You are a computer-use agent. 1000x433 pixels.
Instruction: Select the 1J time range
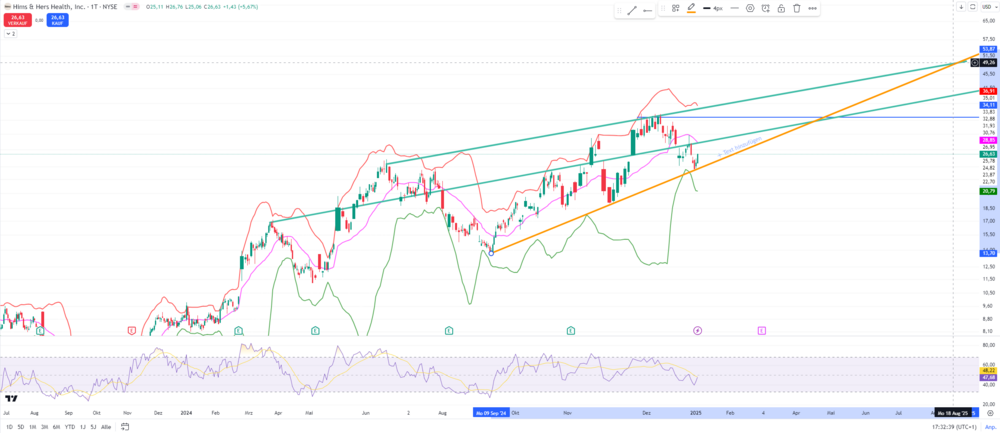click(83, 427)
